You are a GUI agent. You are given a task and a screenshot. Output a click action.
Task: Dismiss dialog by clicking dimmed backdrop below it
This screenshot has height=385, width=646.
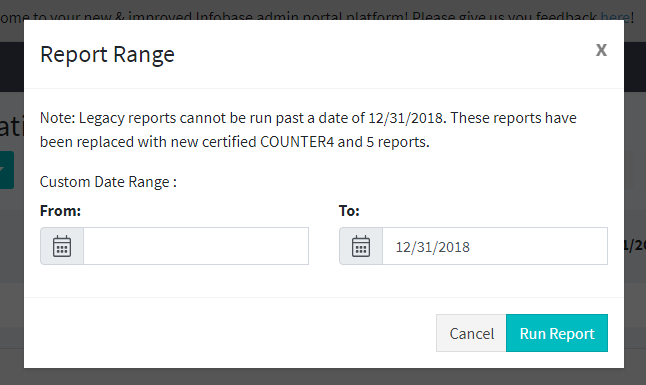323,377
